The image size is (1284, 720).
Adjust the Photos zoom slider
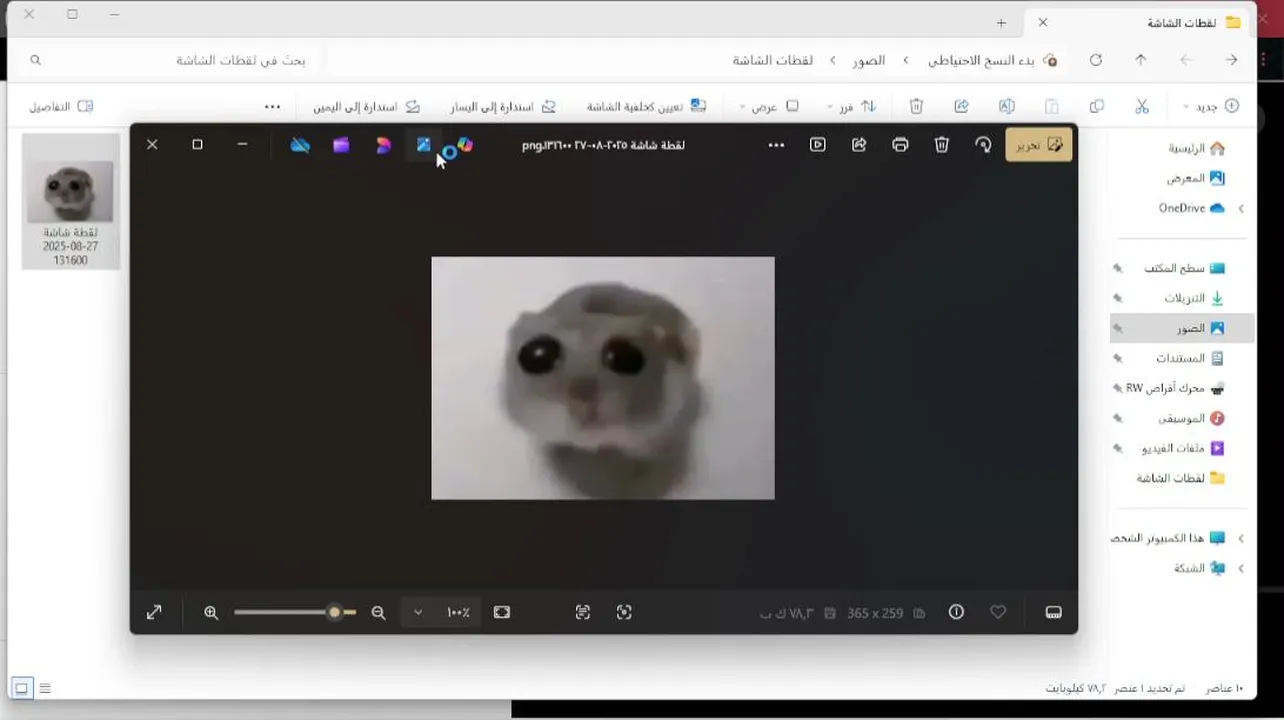pos(295,612)
